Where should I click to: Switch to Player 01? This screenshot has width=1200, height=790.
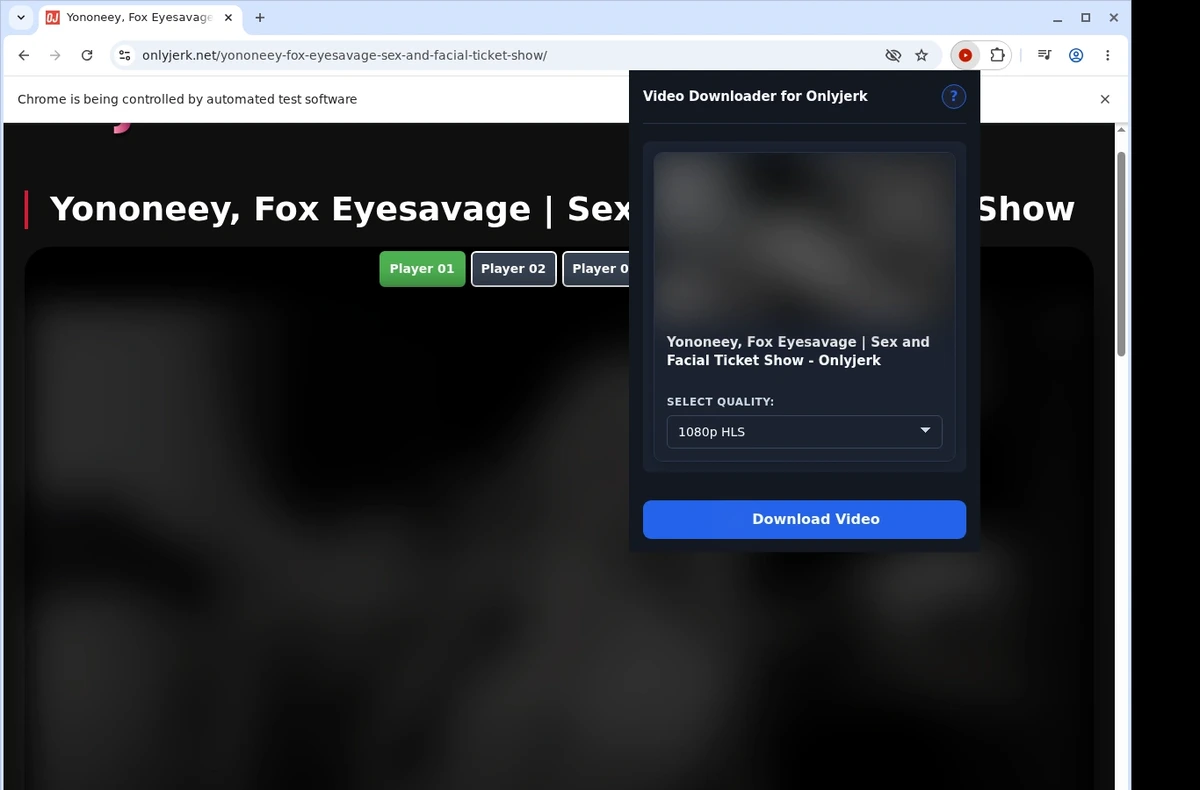[422, 269]
